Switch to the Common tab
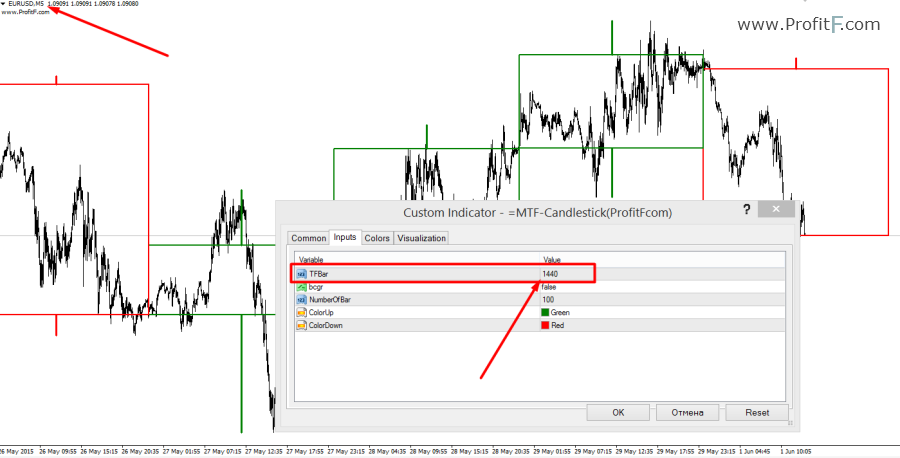 [309, 238]
